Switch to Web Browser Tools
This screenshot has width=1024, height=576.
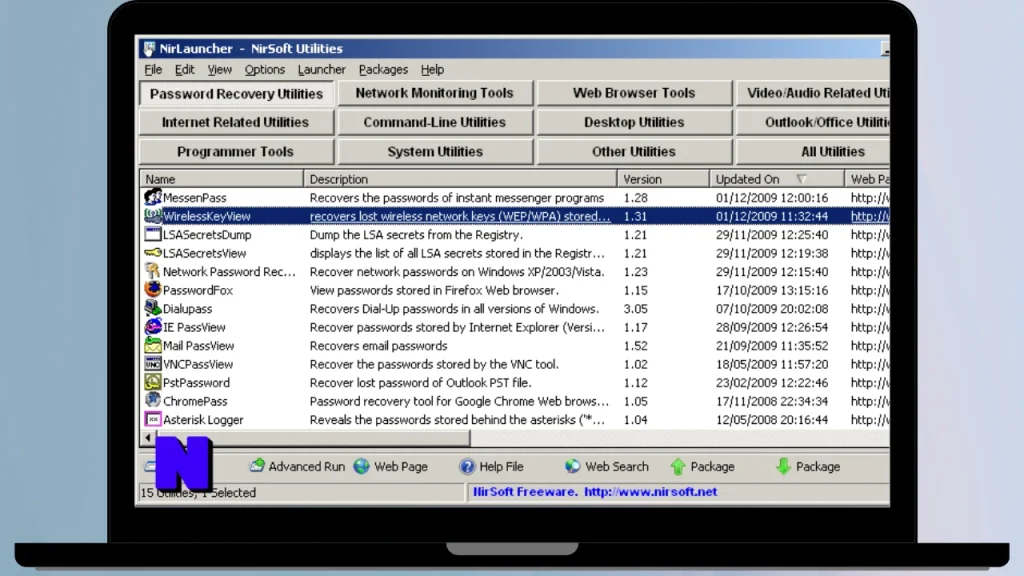(634, 93)
